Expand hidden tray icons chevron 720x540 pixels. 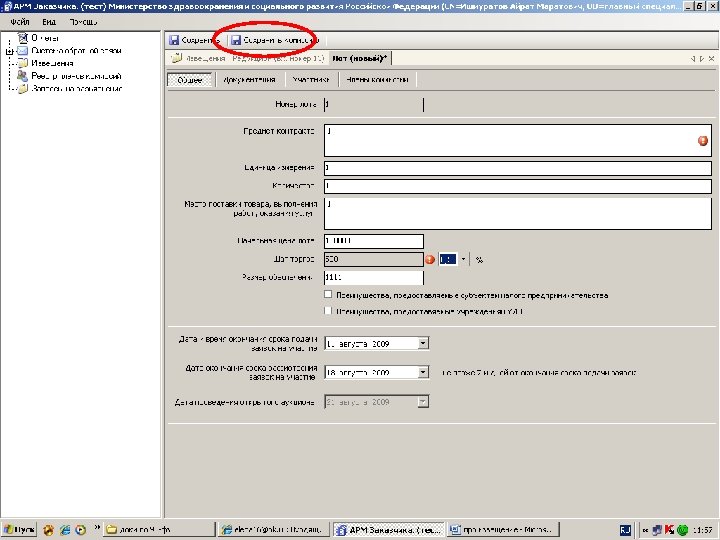click(646, 530)
